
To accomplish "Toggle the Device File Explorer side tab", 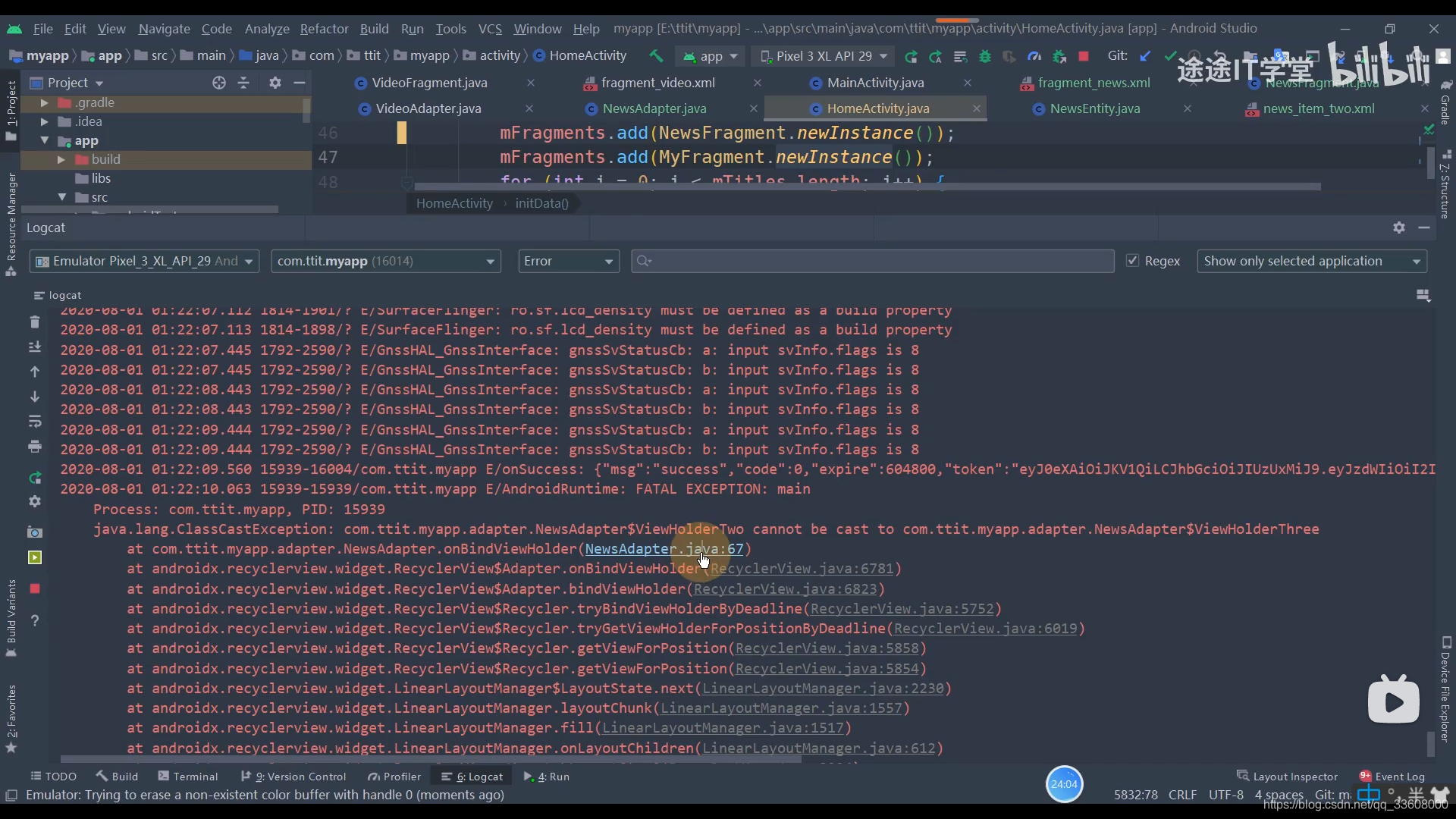I will (1445, 689).
